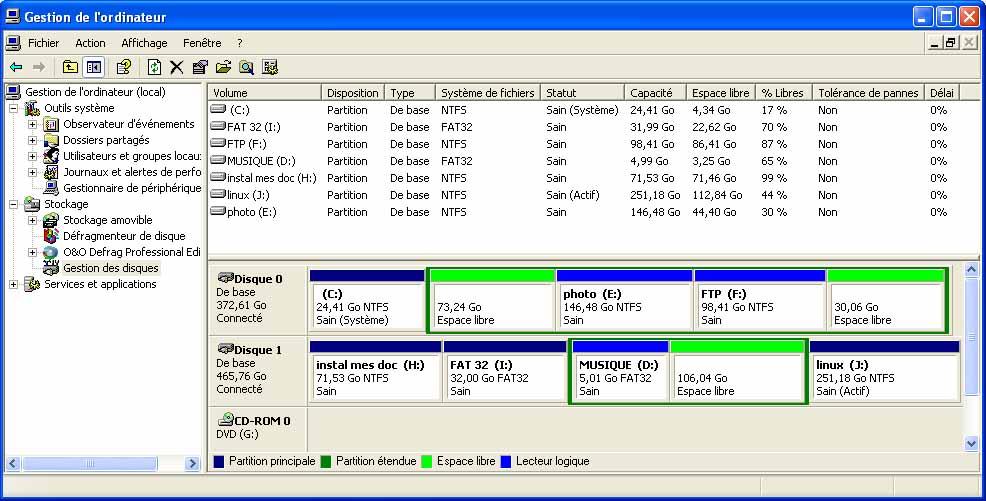986x501 pixels.
Task: Toggle the show/hide console tree icon
Action: coord(94,67)
